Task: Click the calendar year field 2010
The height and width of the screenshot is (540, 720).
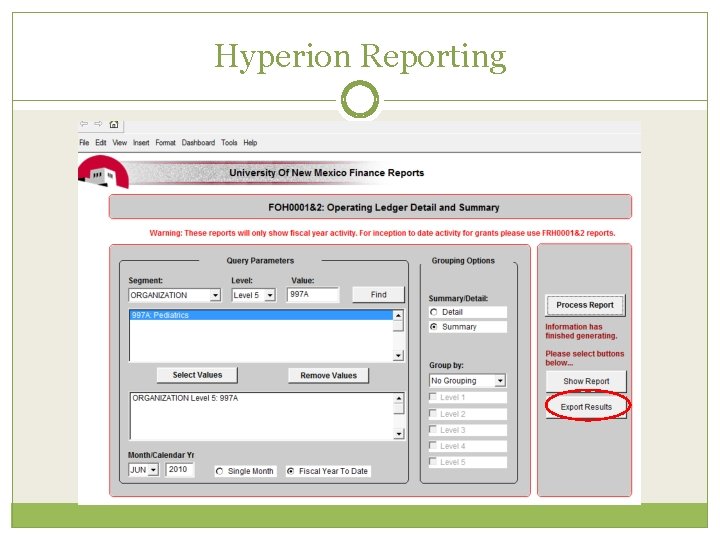Action: click(179, 469)
